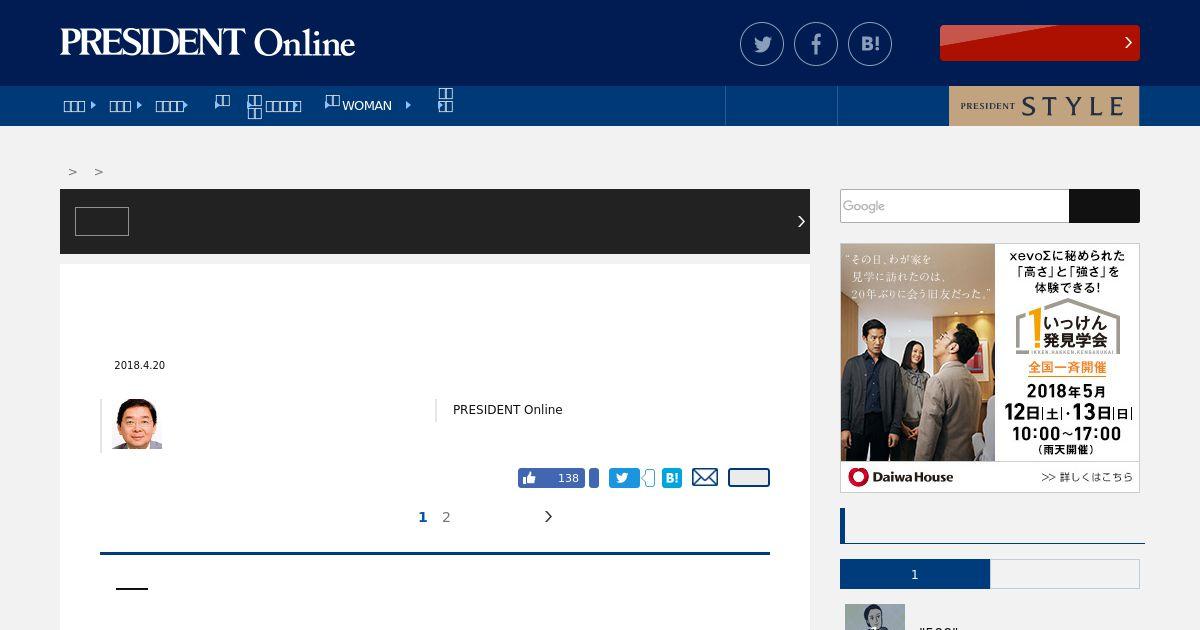Click the Twitter share count bubble

tap(648, 478)
